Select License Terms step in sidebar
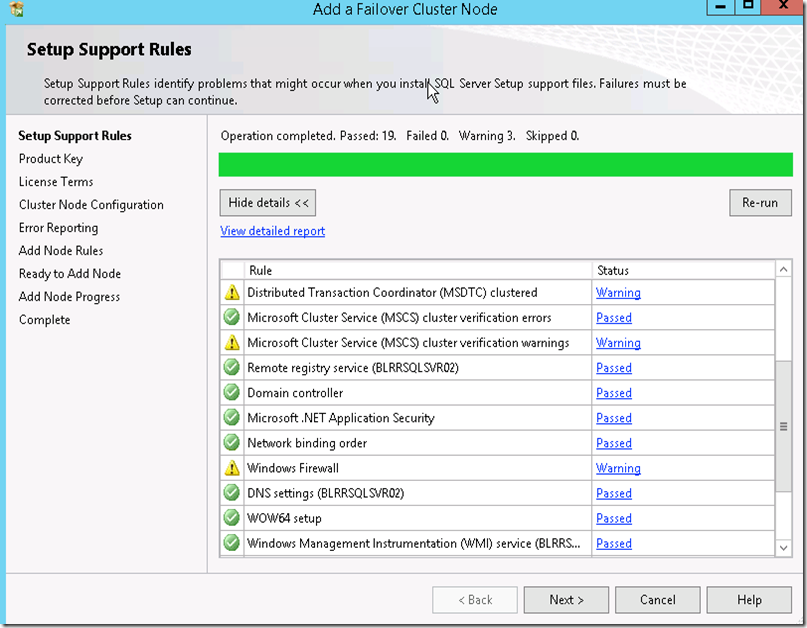This screenshot has height=628, width=807. tap(56, 182)
